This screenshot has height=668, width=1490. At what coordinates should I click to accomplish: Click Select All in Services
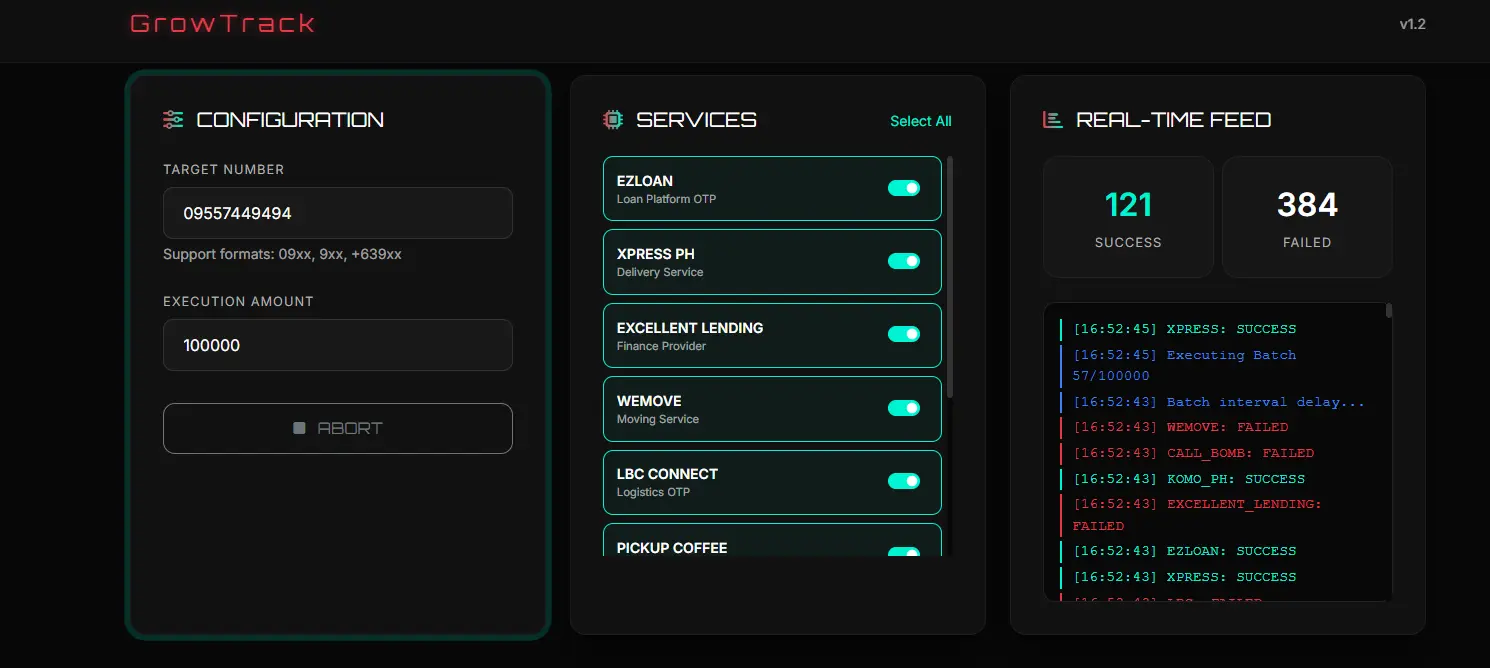(921, 121)
